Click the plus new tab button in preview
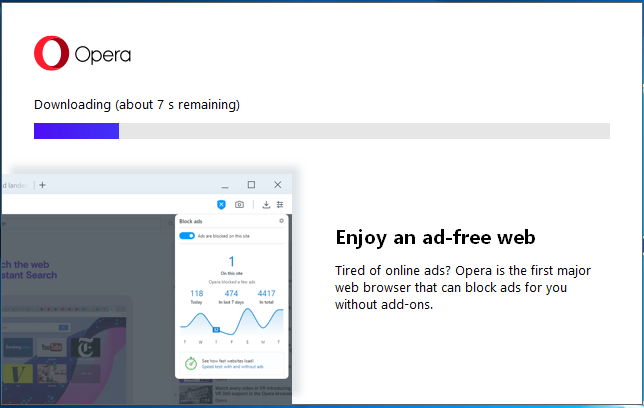 42,185
